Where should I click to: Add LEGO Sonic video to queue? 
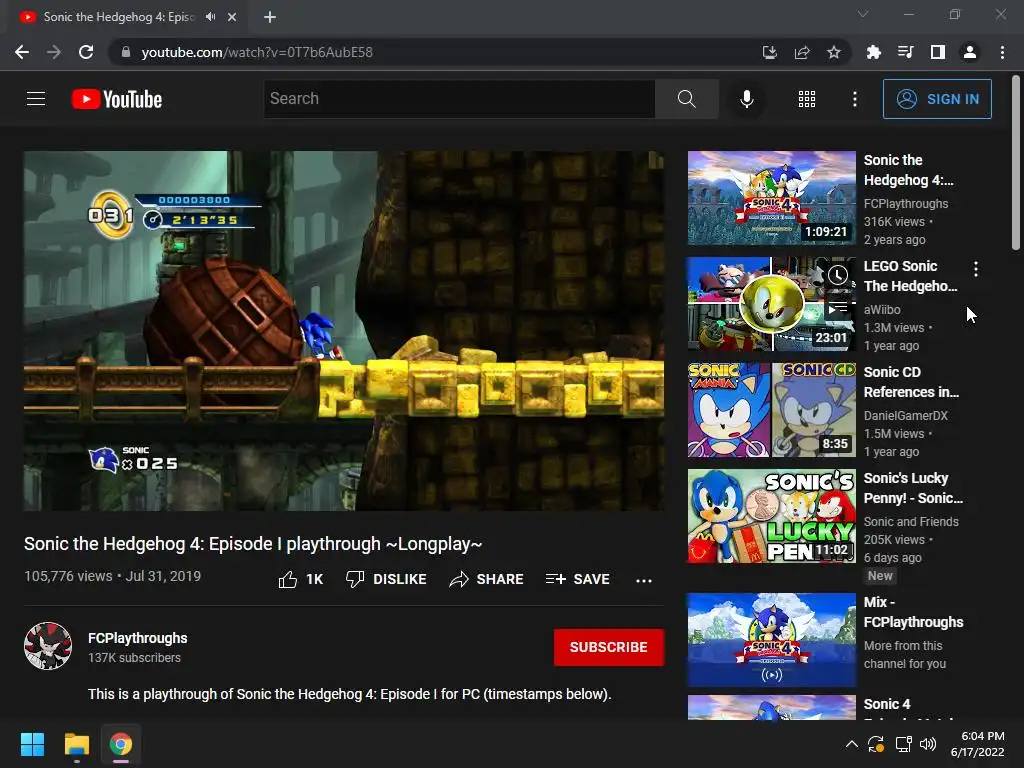[x=838, y=307]
